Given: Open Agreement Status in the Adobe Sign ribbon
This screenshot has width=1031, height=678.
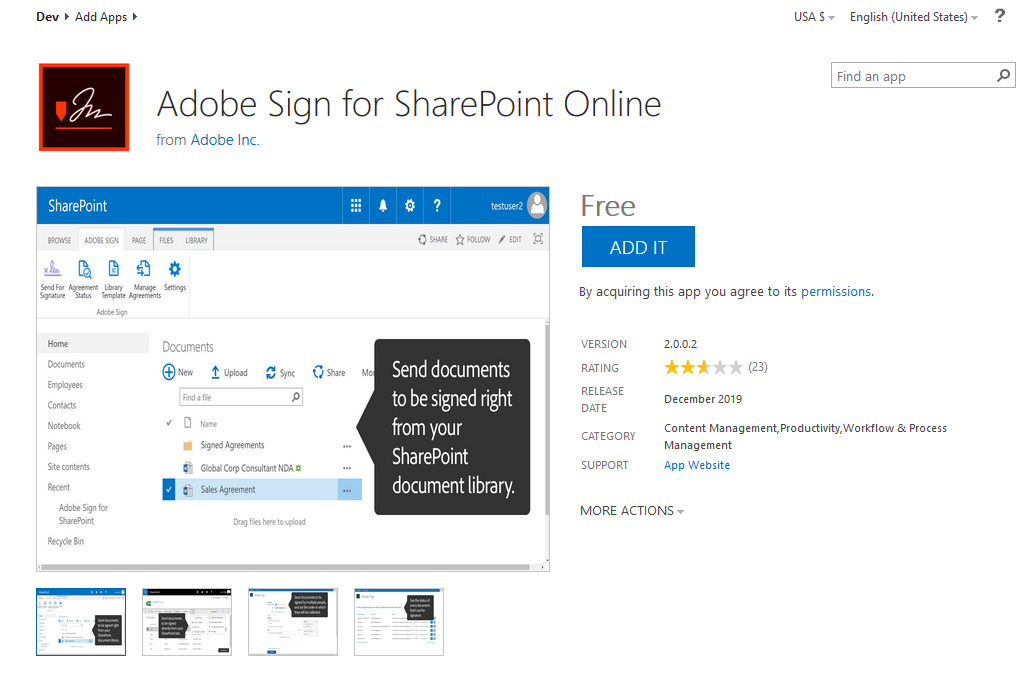Looking at the screenshot, I should click(83, 275).
